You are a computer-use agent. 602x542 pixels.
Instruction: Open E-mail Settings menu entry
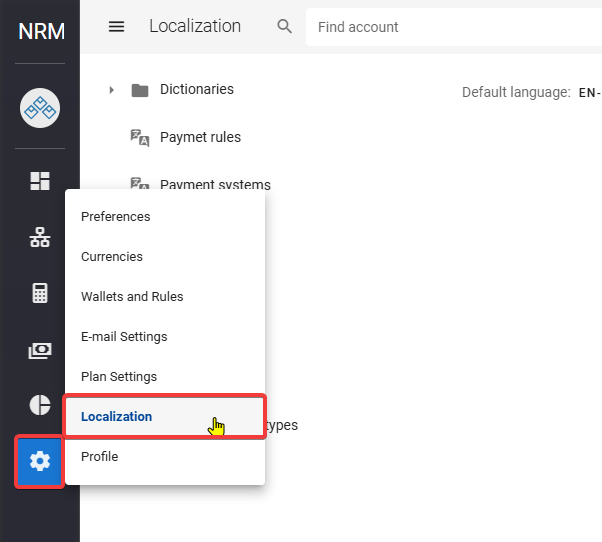[124, 337]
